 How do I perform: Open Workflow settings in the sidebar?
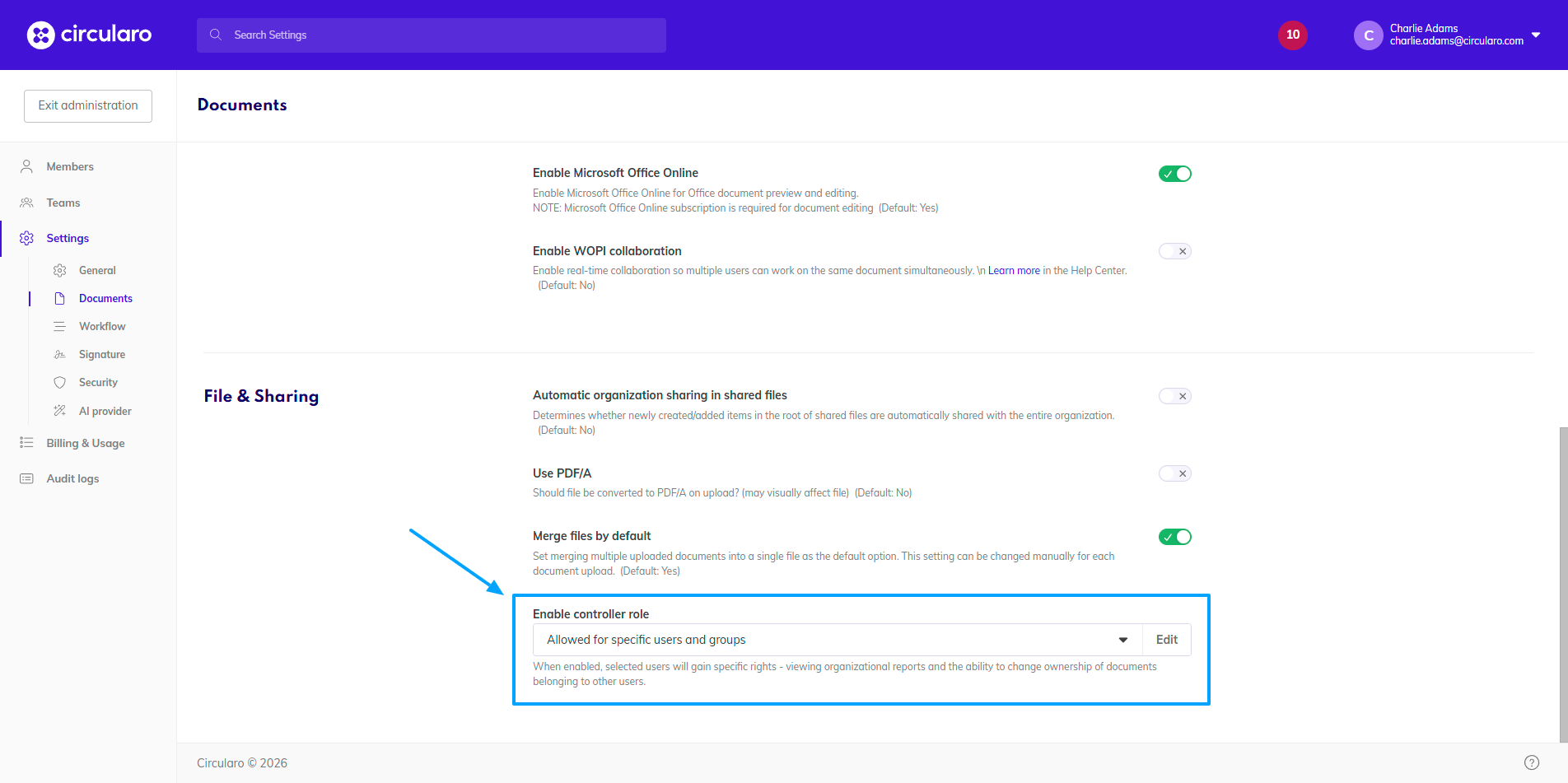102,326
